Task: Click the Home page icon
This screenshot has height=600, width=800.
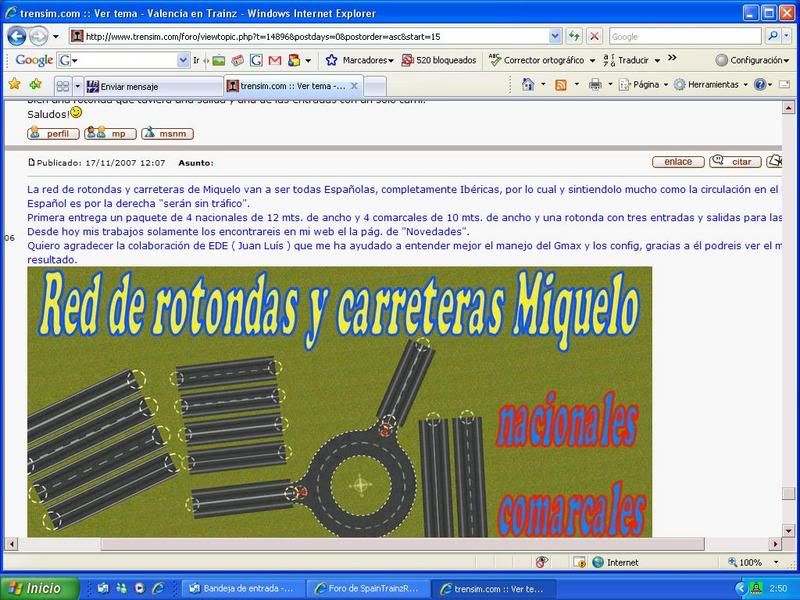Action: click(528, 85)
